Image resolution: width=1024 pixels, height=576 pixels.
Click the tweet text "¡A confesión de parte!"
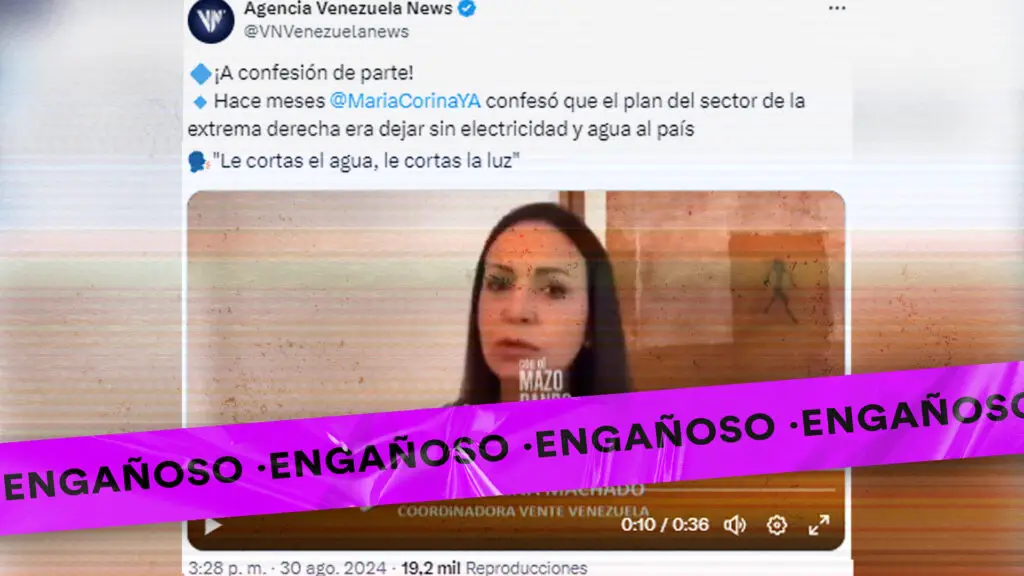pyautogui.click(x=313, y=73)
